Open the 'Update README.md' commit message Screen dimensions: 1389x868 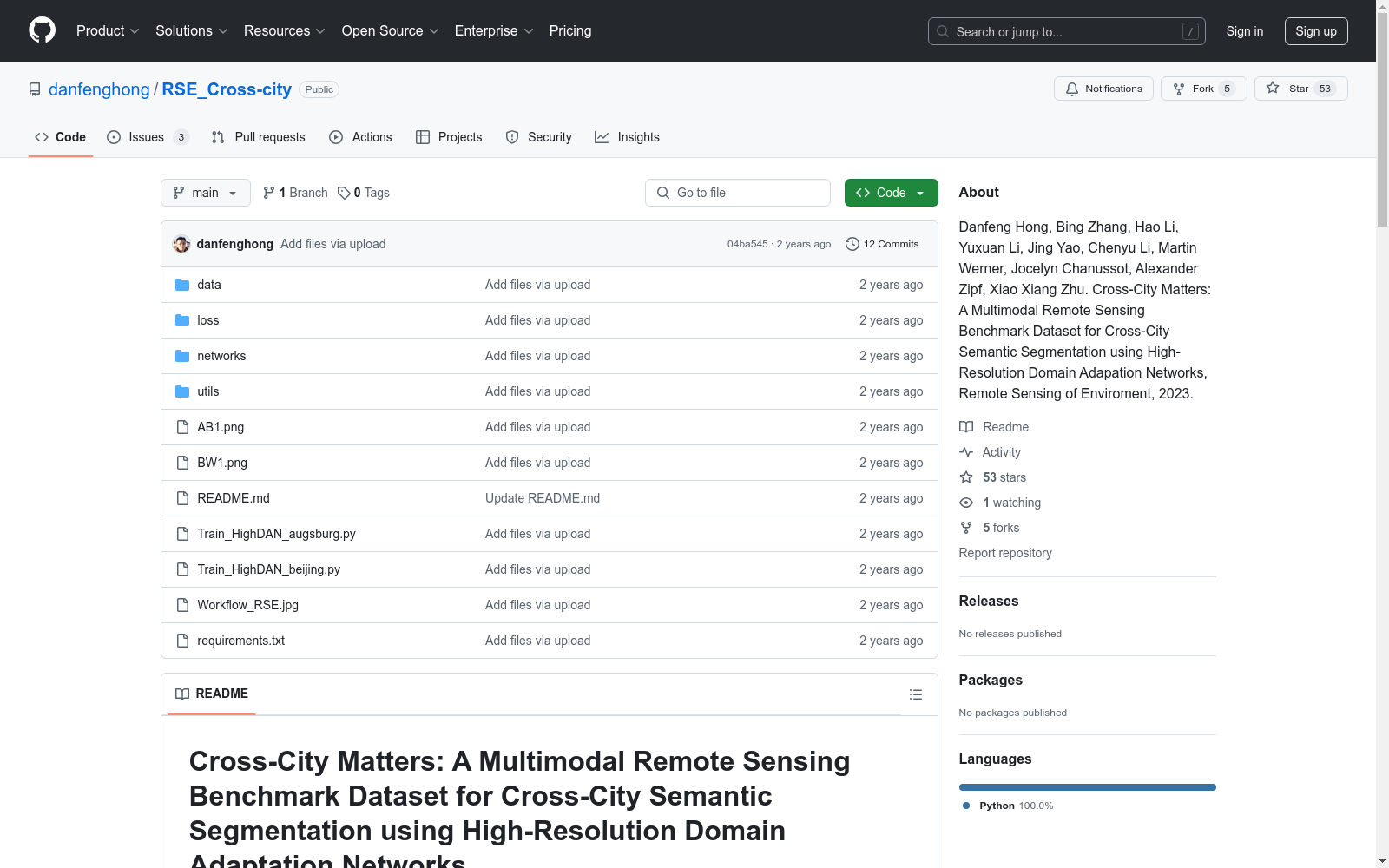click(543, 498)
